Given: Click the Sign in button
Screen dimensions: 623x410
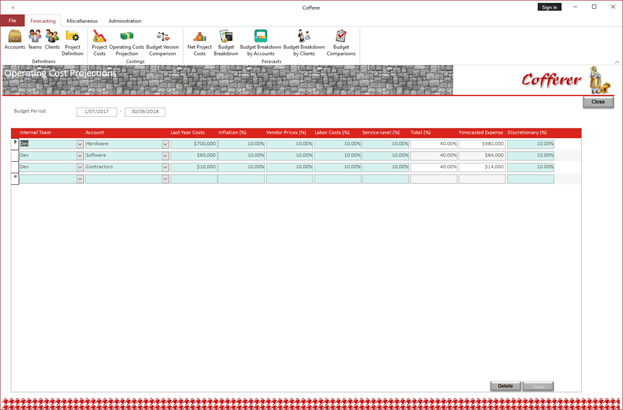Looking at the screenshot, I should (x=549, y=7).
